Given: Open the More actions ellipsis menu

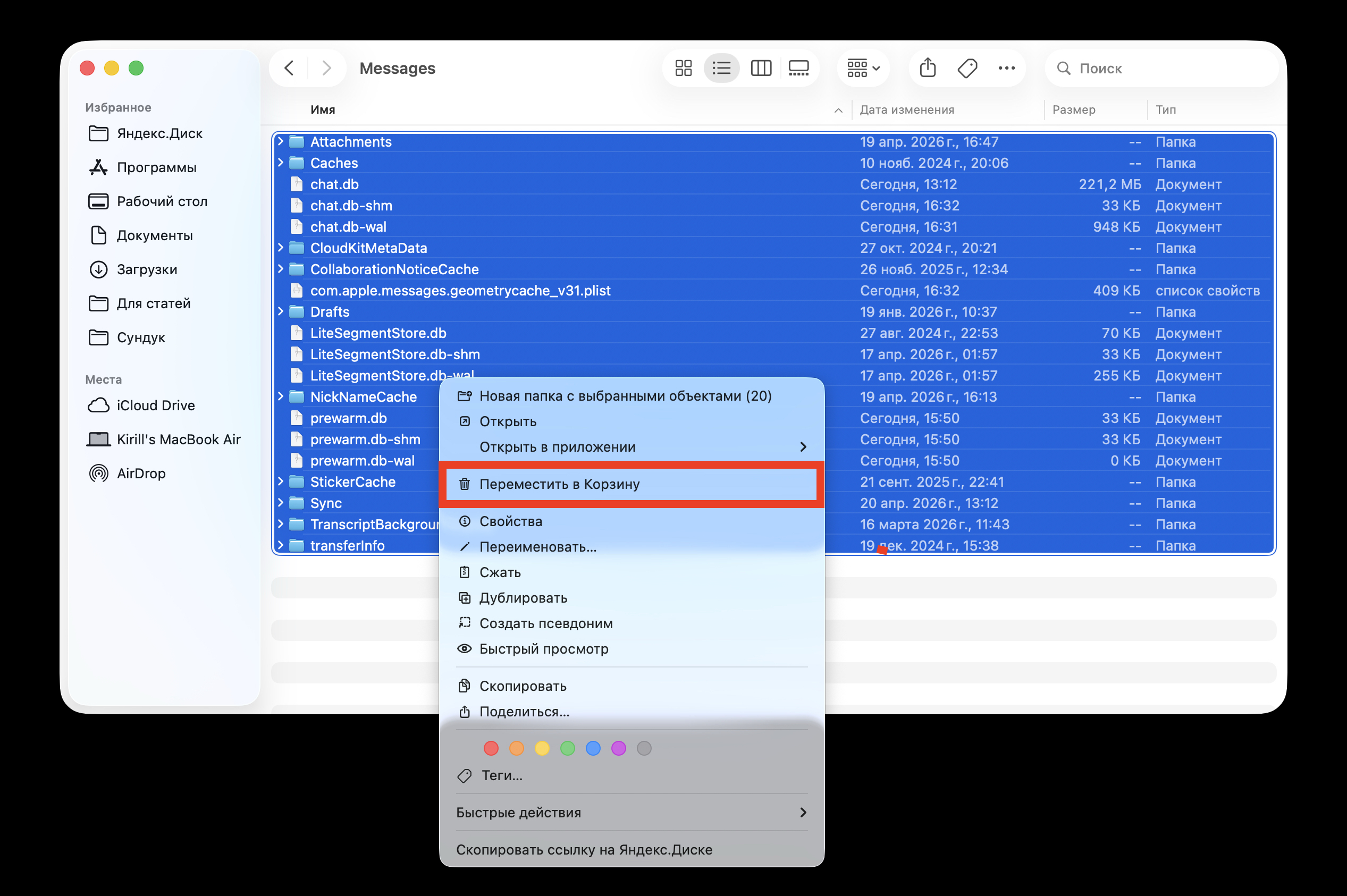Looking at the screenshot, I should [x=1006, y=68].
